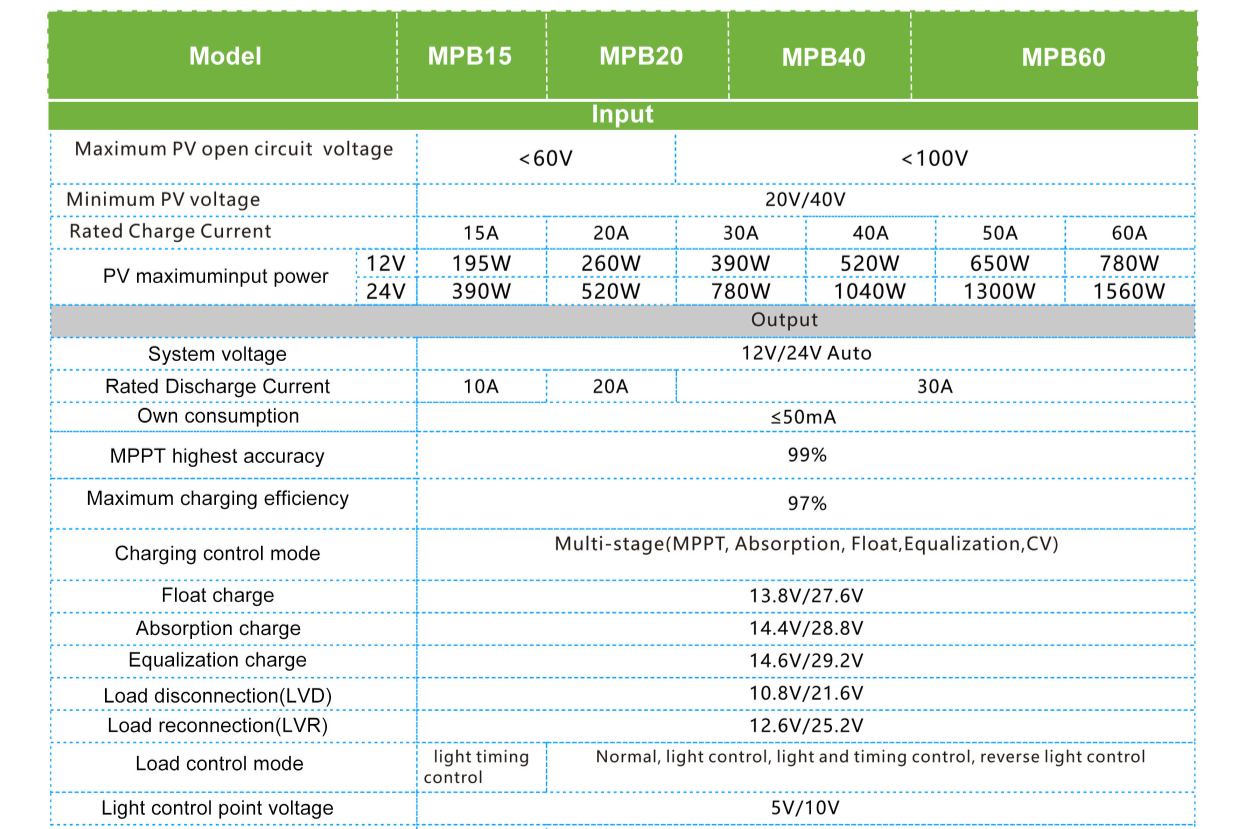Click the 1040W power cell

point(870,292)
